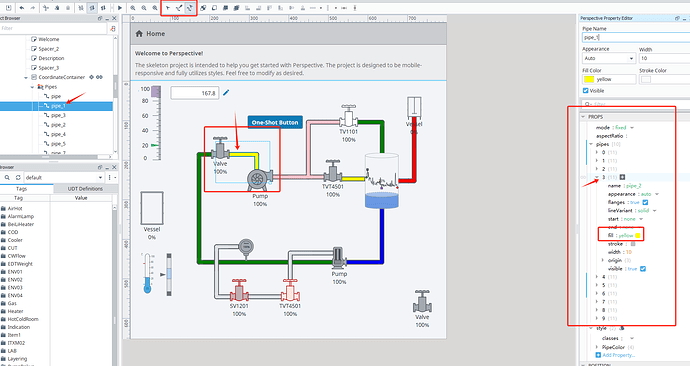Select pipe_3 in the project browser tree

point(58,115)
